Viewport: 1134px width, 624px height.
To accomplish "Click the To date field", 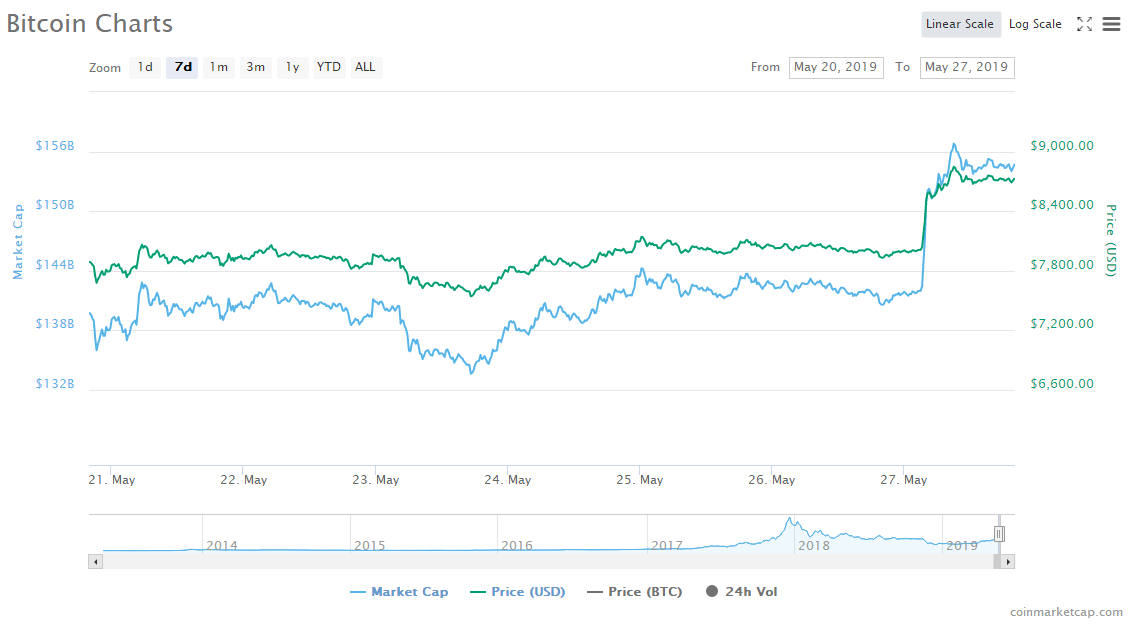I will pos(966,67).
